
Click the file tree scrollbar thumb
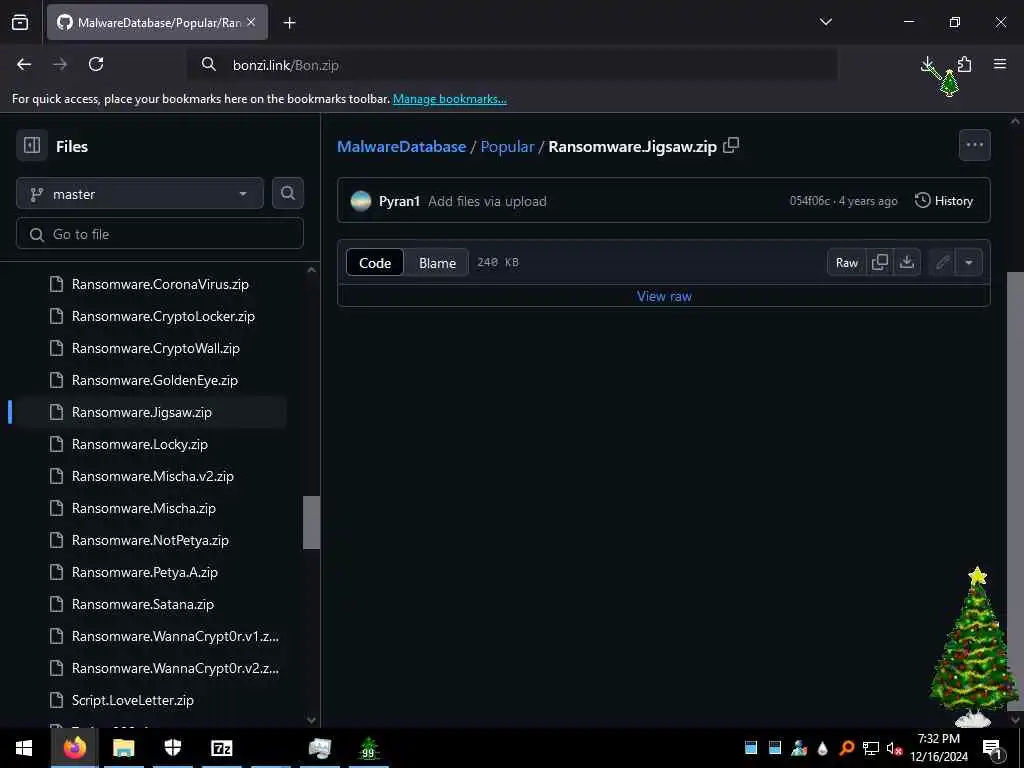click(312, 522)
